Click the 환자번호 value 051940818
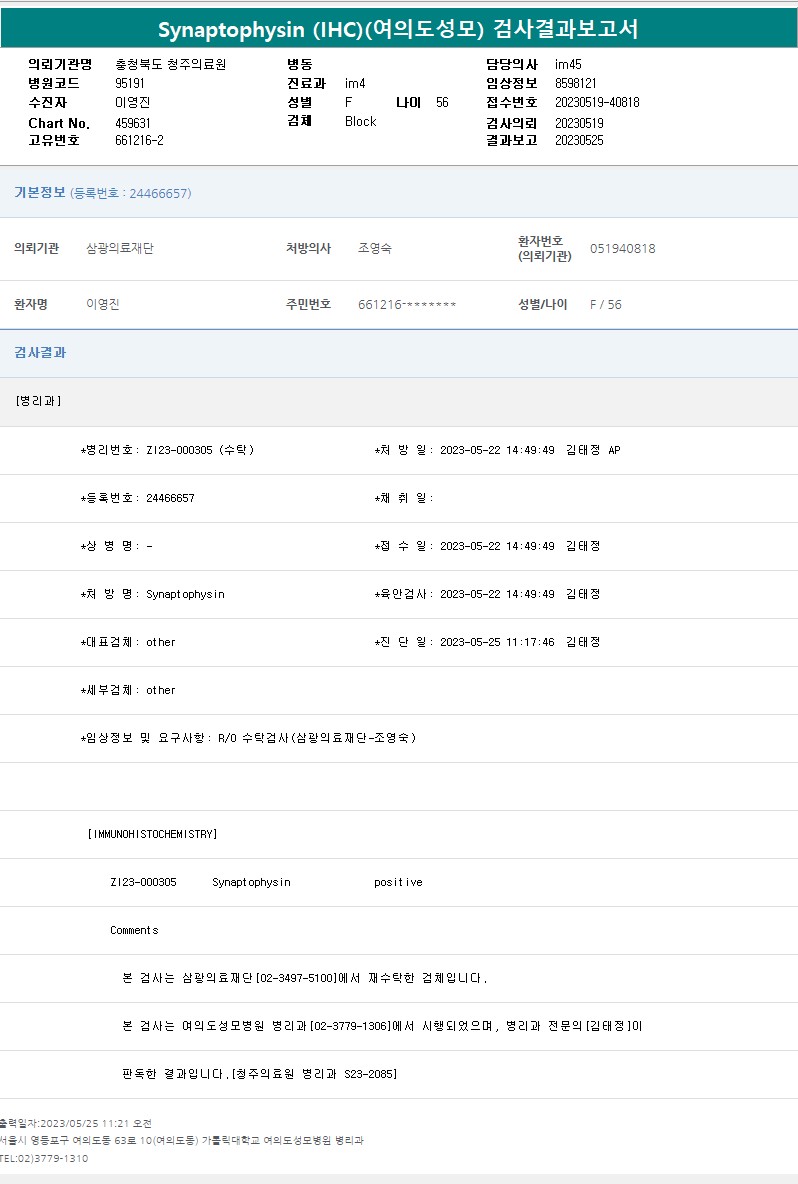 pyautogui.click(x=622, y=248)
